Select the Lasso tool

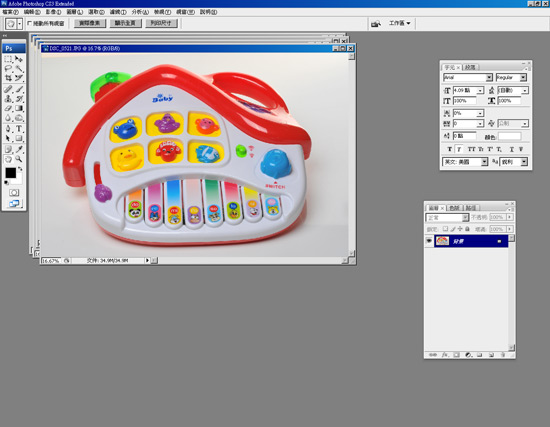point(8,68)
